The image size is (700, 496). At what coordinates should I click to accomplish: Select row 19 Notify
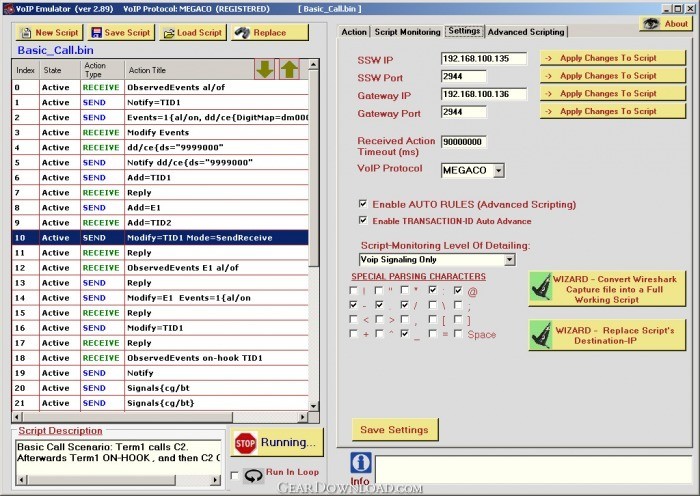160,373
